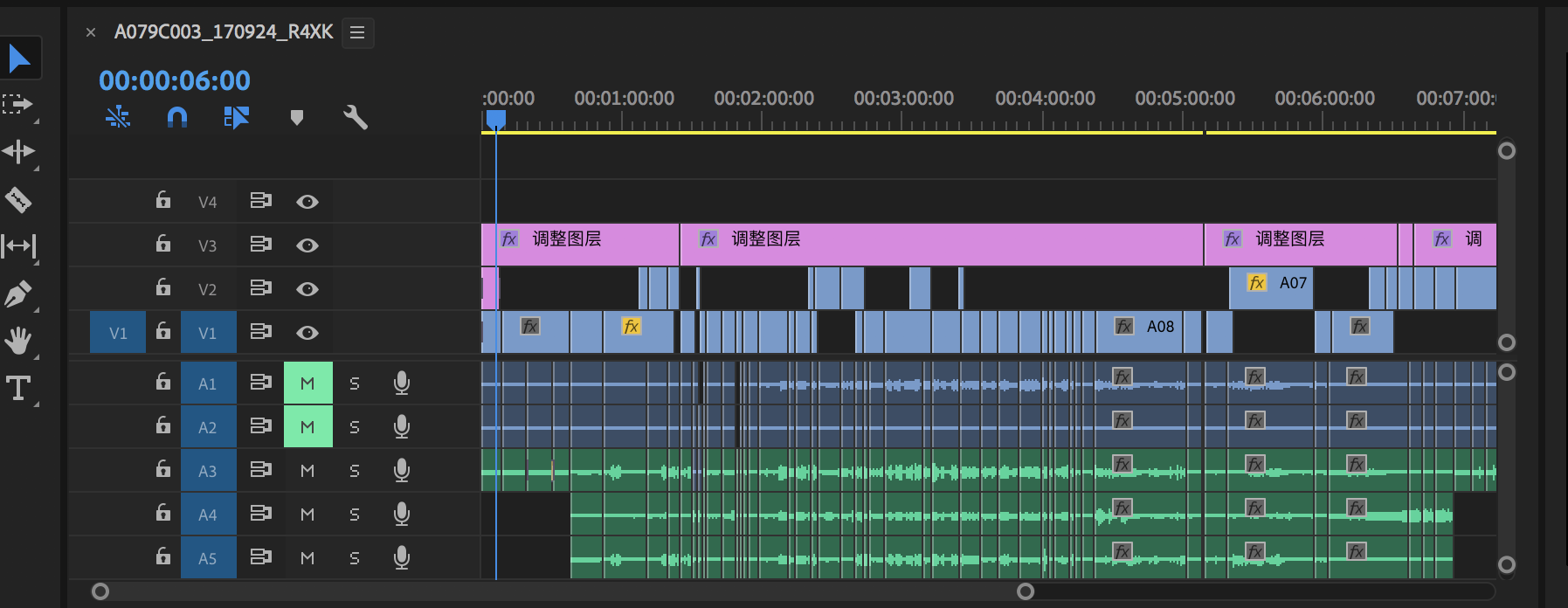Viewport: 1568px width, 608px height.
Task: Click the horizontal zoom scrollbar right handle
Action: (x=1026, y=591)
